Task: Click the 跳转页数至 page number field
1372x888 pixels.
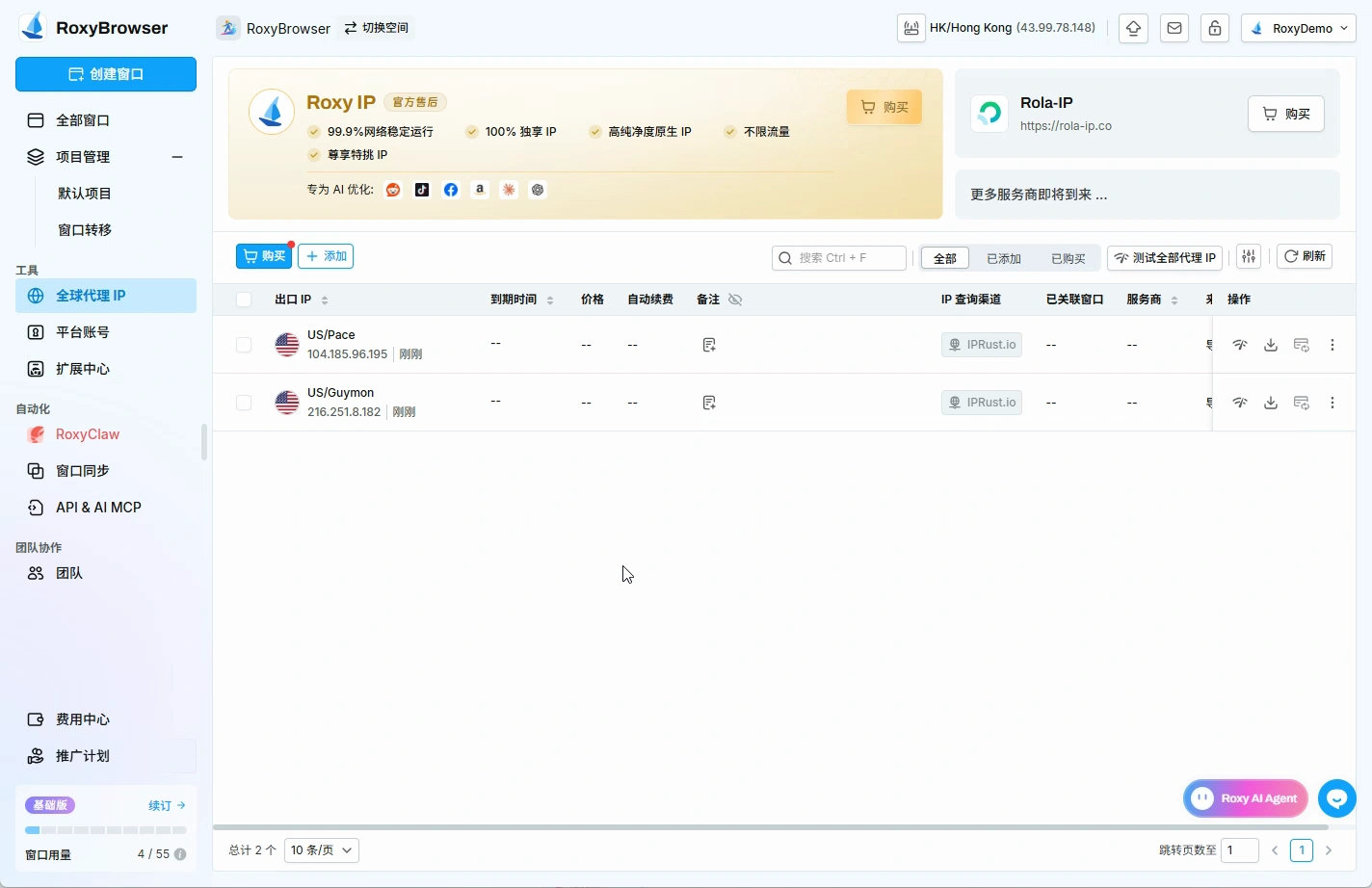Action: click(1240, 850)
